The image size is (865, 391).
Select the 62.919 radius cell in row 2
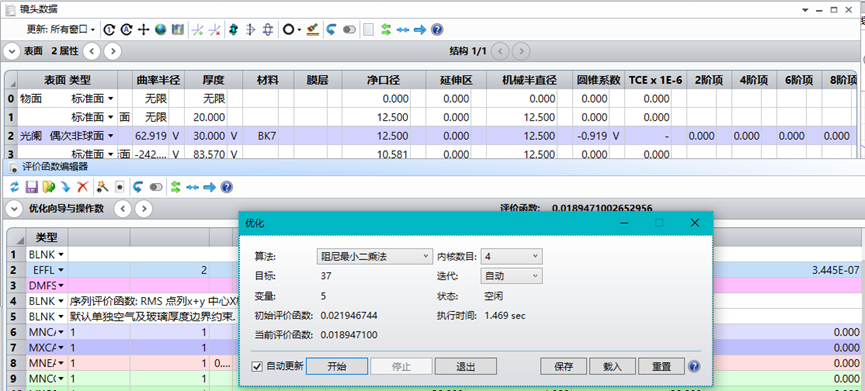click(150, 136)
